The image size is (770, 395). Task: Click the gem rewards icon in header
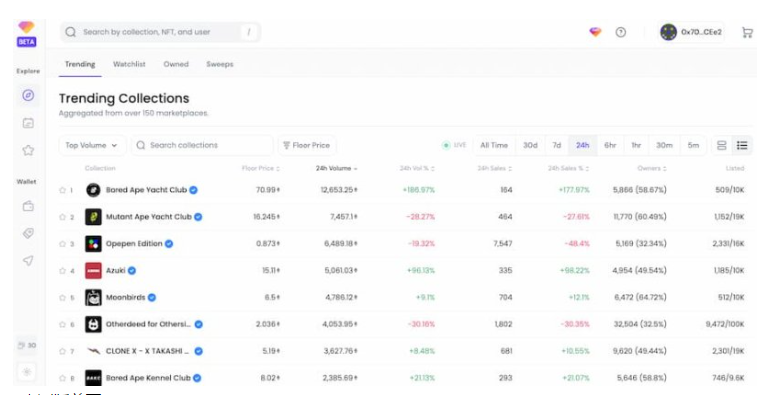coord(595,32)
